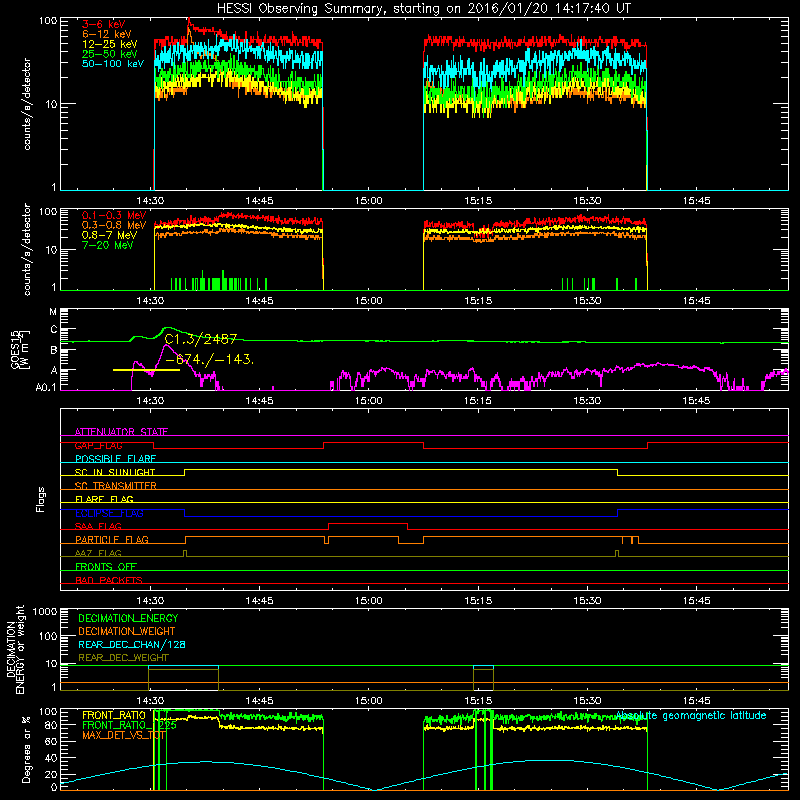The width and height of the screenshot is (800, 800).
Task: Click the FLARE_FLAG label
Action: pos(104,499)
